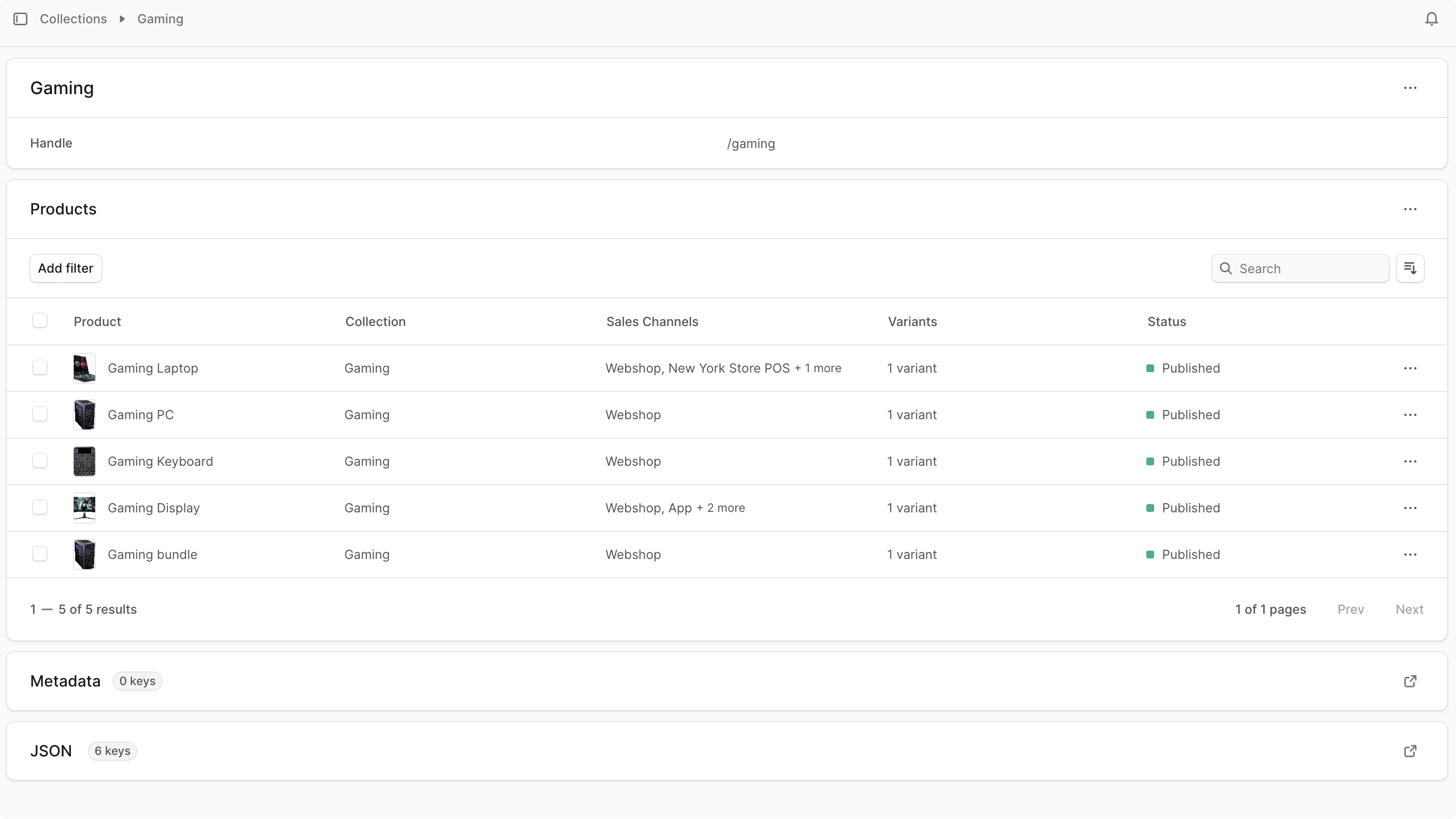
Task: Collapse the left sidebar panel
Action: (x=21, y=18)
